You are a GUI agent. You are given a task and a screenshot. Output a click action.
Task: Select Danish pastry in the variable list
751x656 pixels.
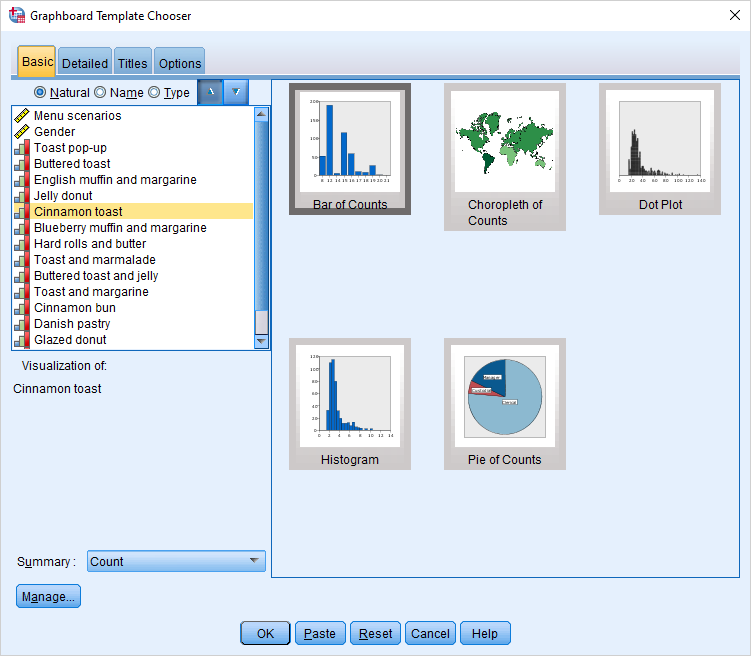pos(72,324)
